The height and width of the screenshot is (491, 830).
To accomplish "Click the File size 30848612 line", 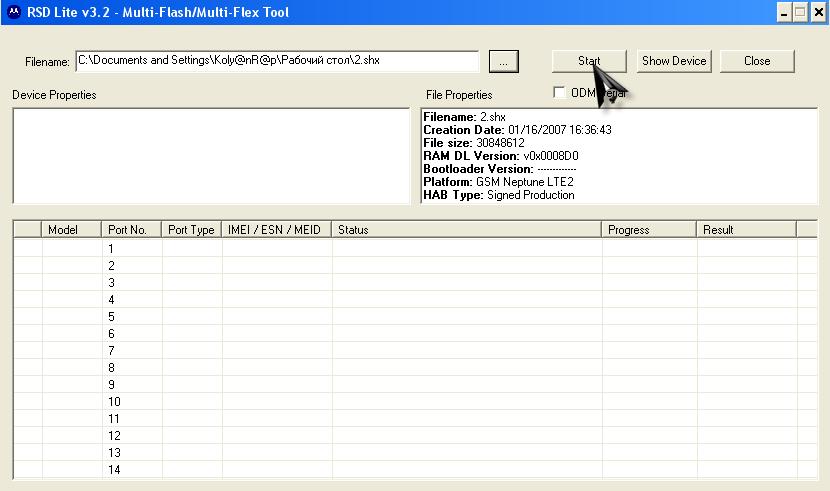I will coord(474,143).
